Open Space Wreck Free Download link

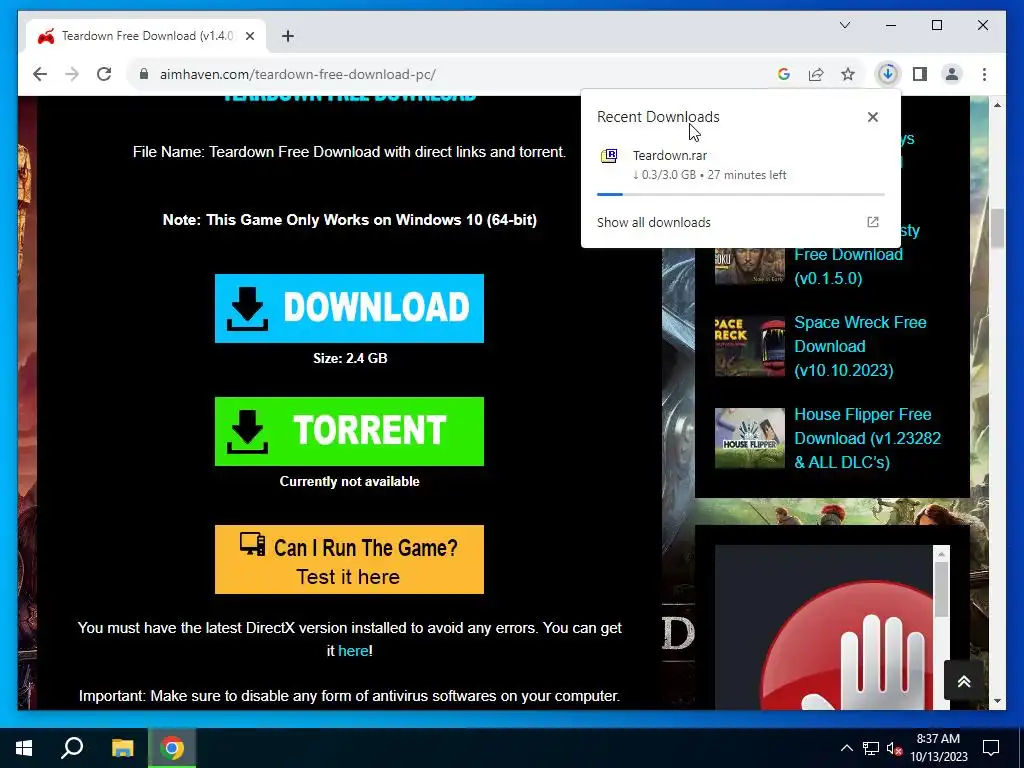[x=860, y=346]
